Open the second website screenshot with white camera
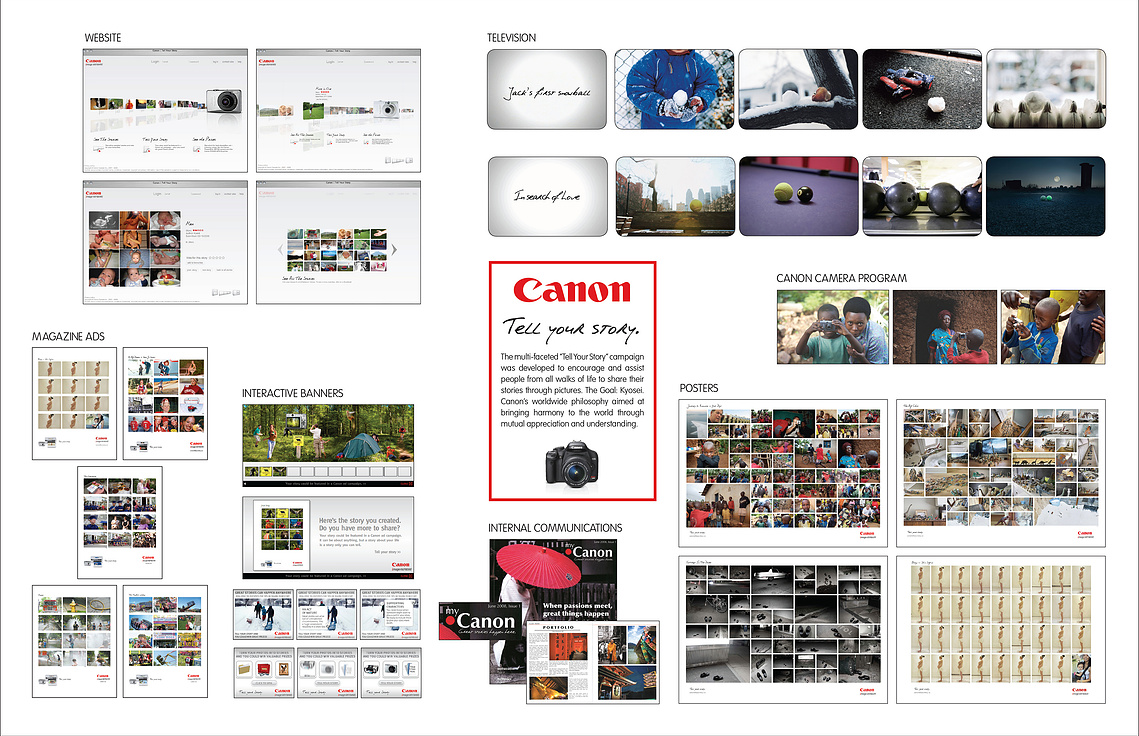 pos(339,110)
